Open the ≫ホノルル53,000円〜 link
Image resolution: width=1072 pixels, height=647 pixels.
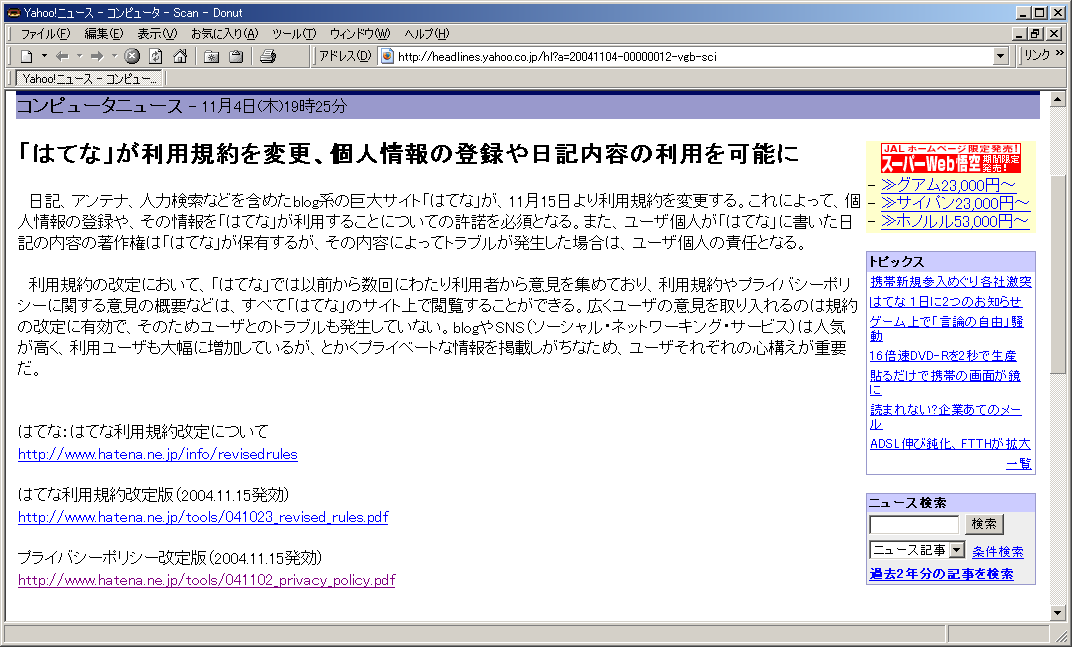(954, 221)
